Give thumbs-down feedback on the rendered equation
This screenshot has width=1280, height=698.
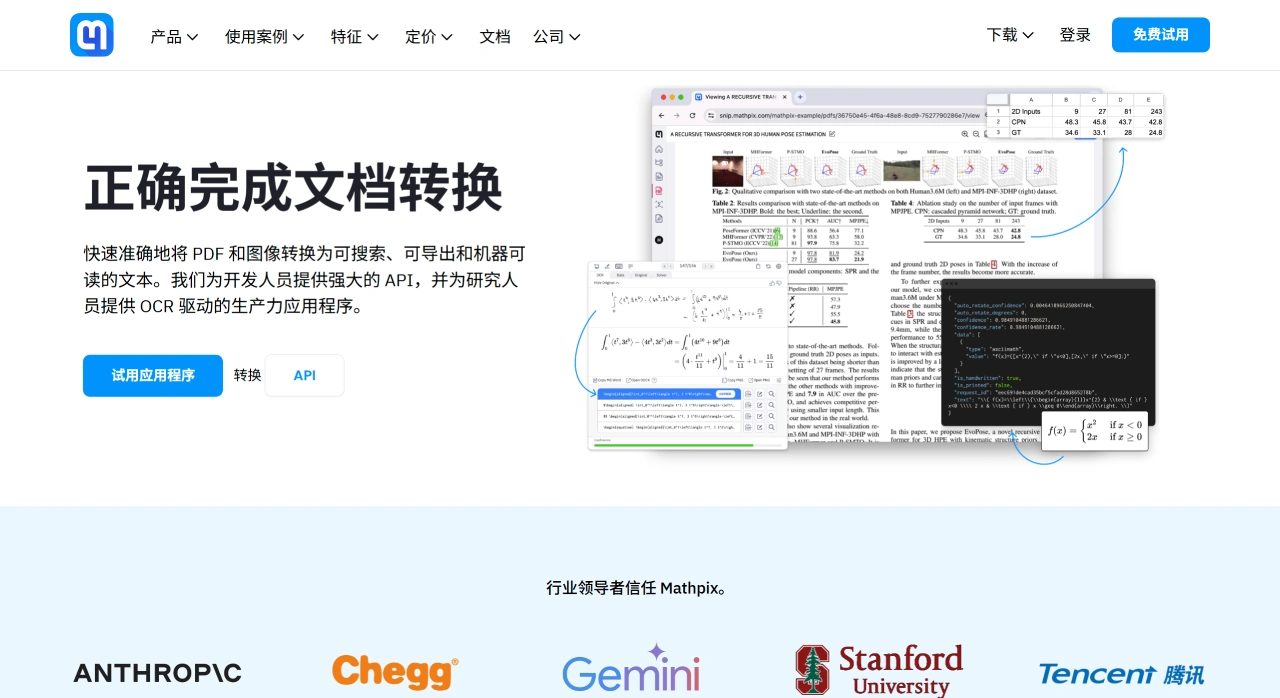tap(779, 283)
